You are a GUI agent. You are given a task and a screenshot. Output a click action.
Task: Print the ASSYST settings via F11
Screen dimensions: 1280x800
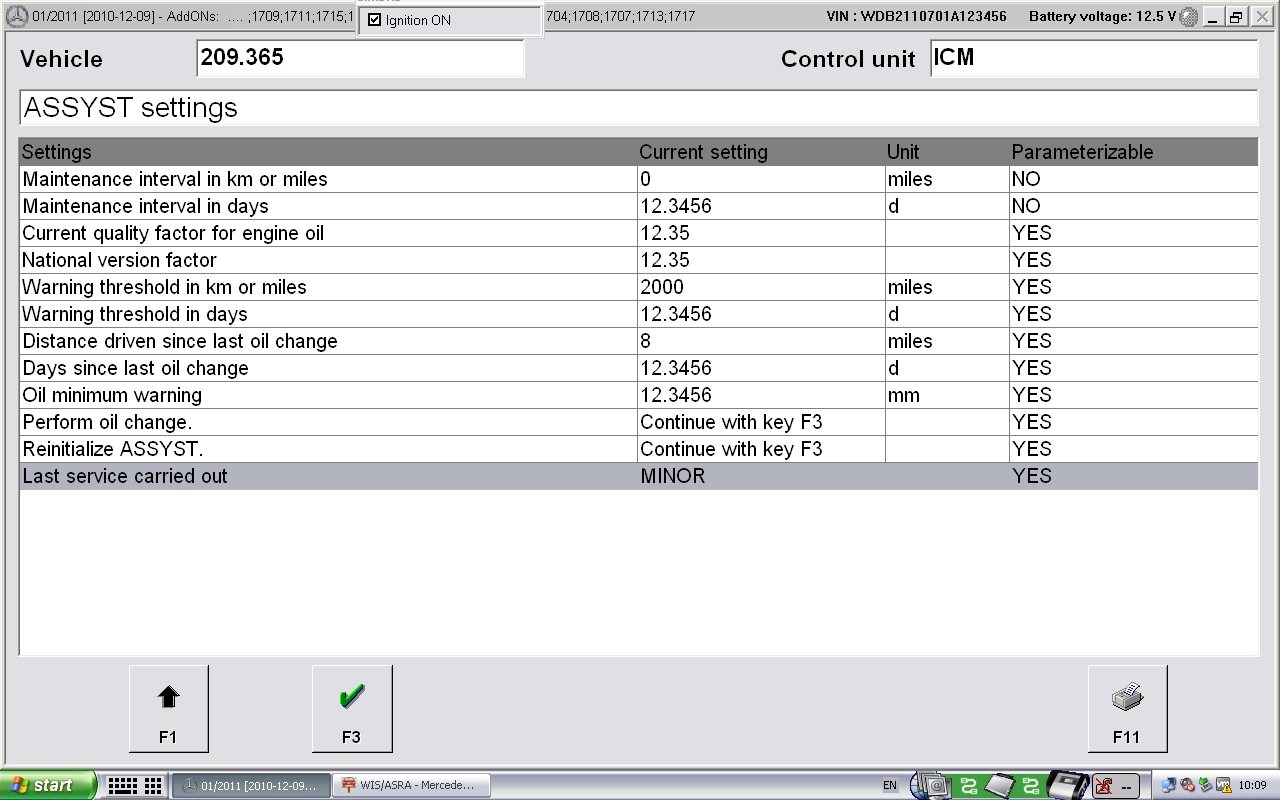[x=1127, y=708]
